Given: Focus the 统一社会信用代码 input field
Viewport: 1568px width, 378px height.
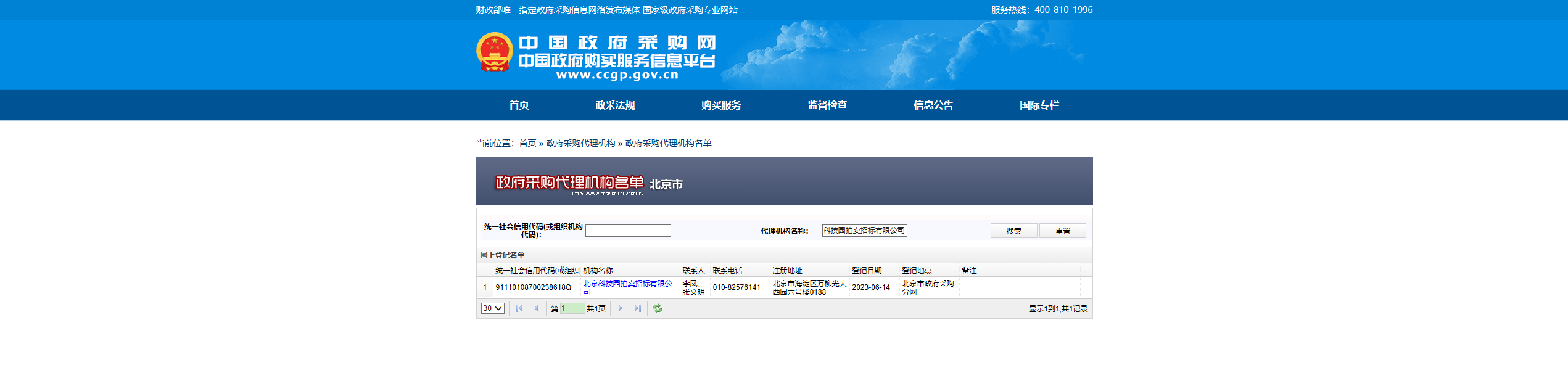Looking at the screenshot, I should point(628,231).
